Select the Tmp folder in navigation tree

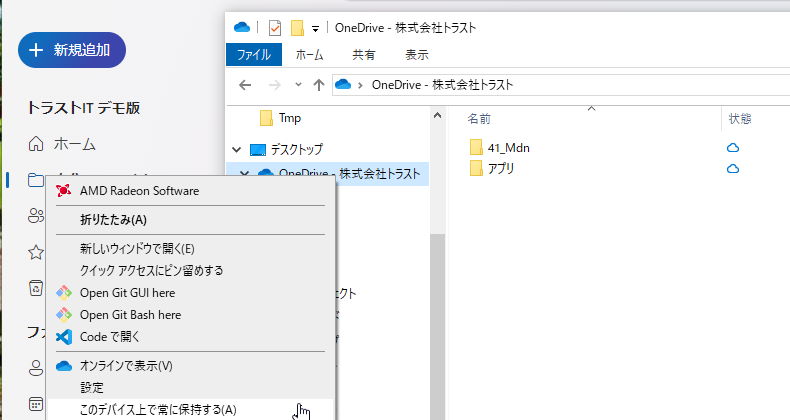pos(289,118)
